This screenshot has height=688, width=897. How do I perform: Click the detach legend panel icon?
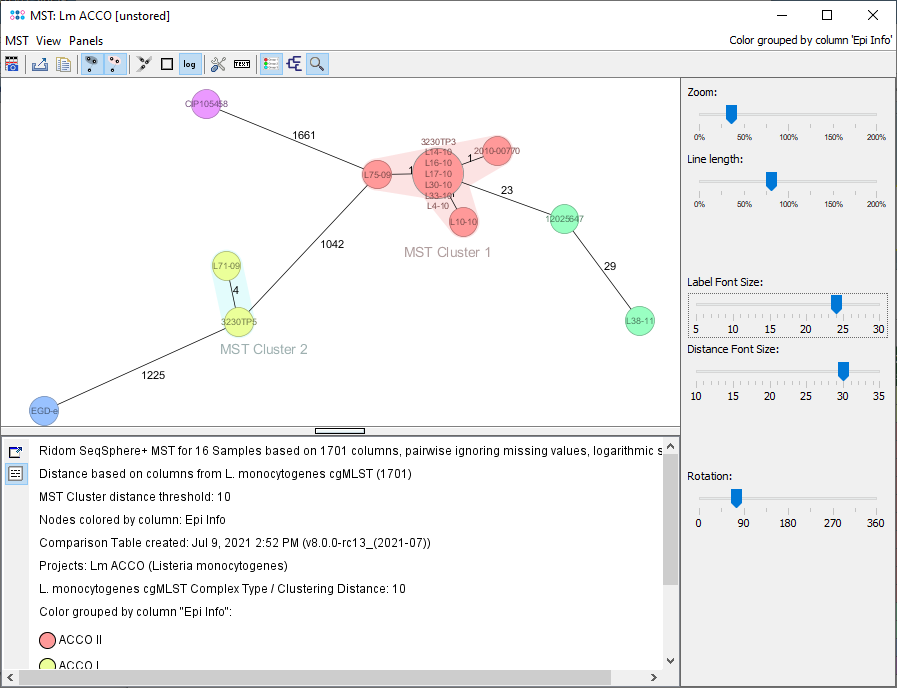(x=15, y=452)
